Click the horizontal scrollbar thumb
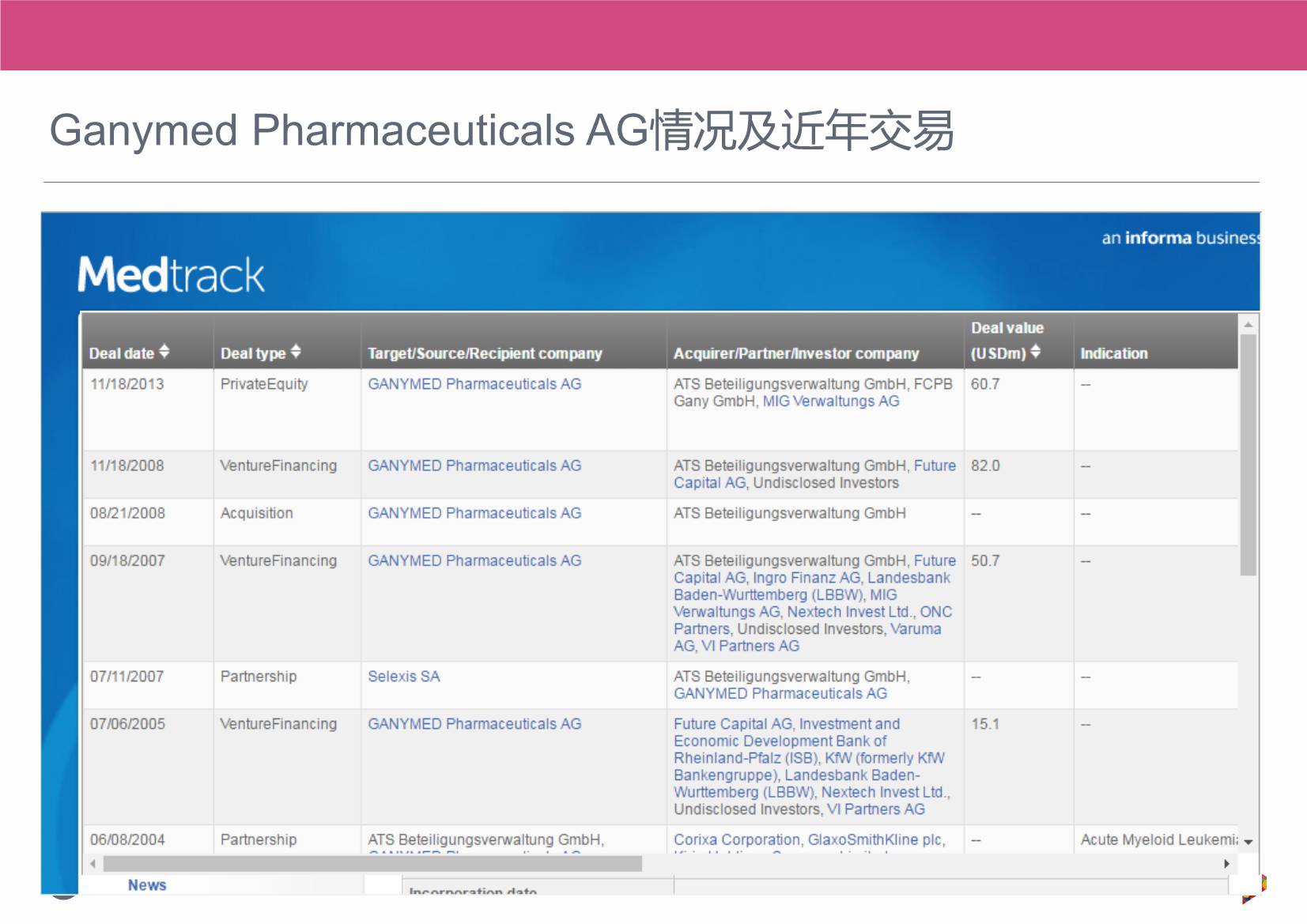Image resolution: width=1307 pixels, height=924 pixels. point(372,864)
